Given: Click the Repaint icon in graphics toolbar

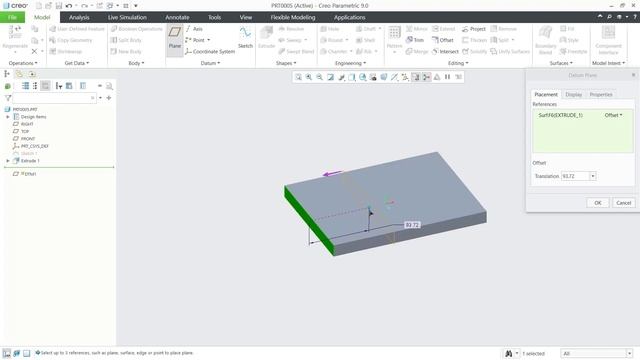Looking at the screenshot, I should pyautogui.click(x=331, y=77).
